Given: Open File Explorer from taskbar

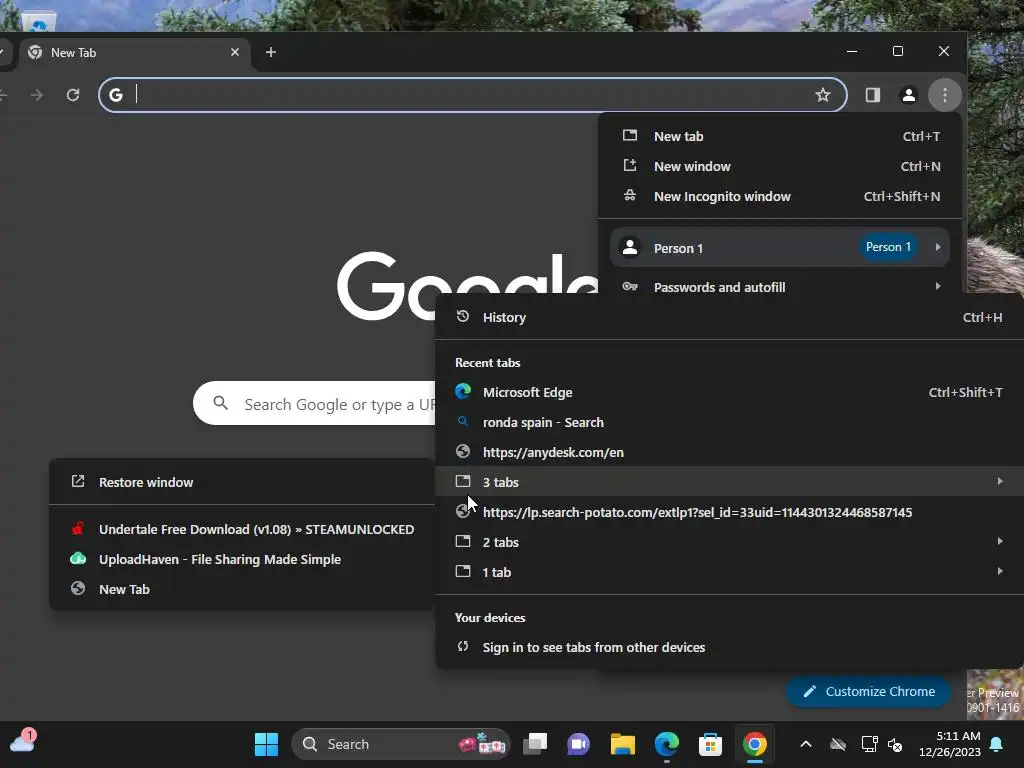Looking at the screenshot, I should coord(622,744).
